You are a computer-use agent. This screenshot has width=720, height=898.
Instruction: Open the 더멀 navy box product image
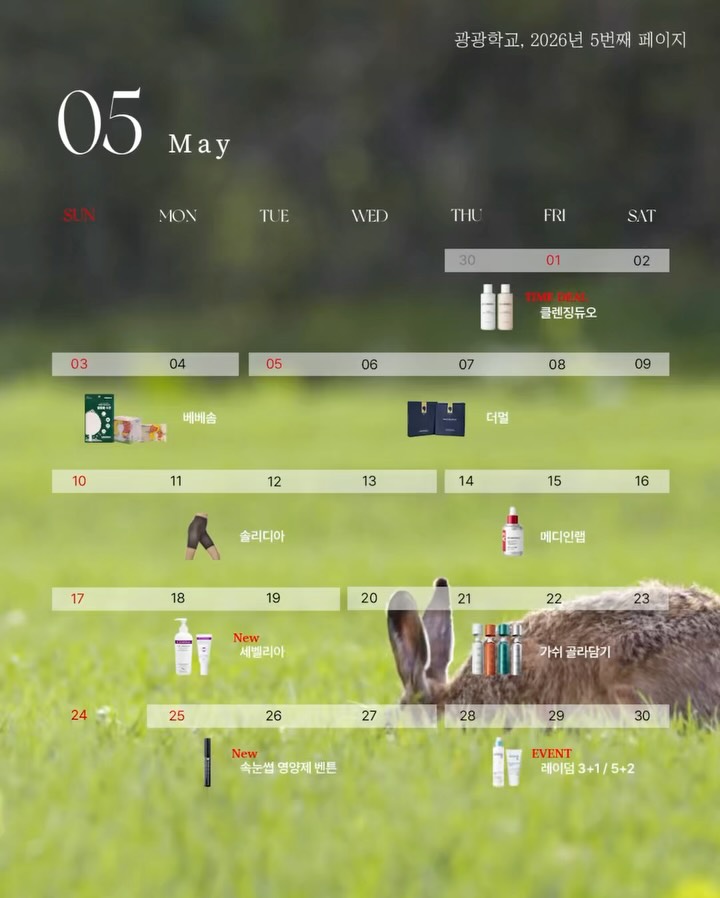[436, 419]
